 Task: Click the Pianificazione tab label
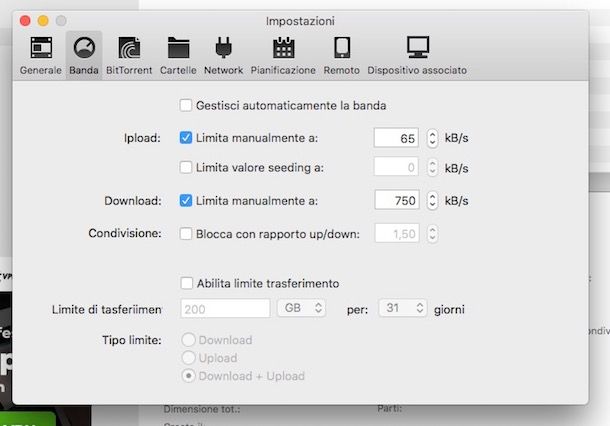(283, 70)
